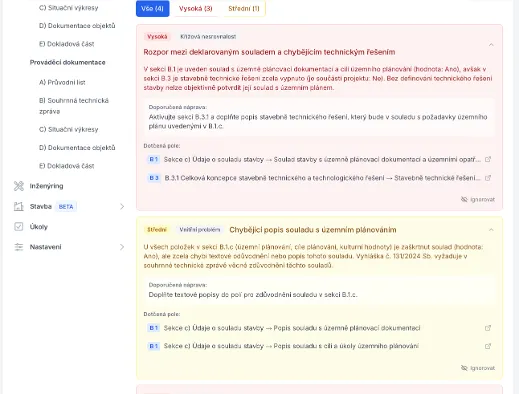
Task: Click the Nastavení sliders icon
Action: [x=19, y=247]
